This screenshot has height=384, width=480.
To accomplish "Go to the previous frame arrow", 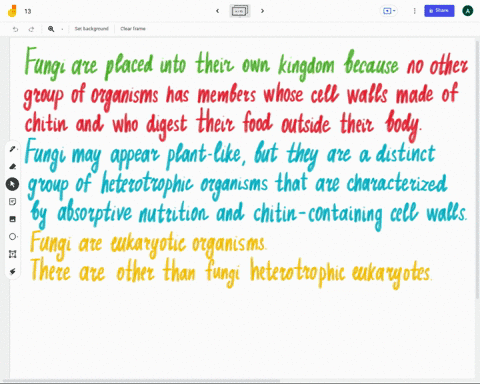I will pos(217,11).
